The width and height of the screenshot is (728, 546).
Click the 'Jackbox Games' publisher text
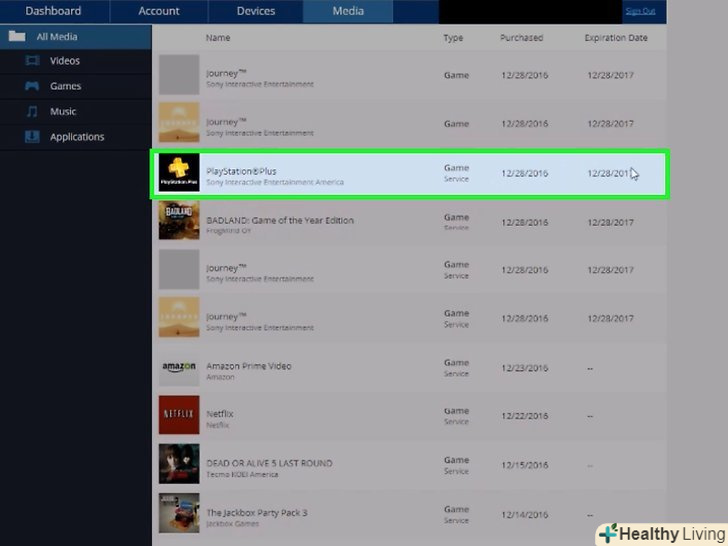[x=232, y=523]
